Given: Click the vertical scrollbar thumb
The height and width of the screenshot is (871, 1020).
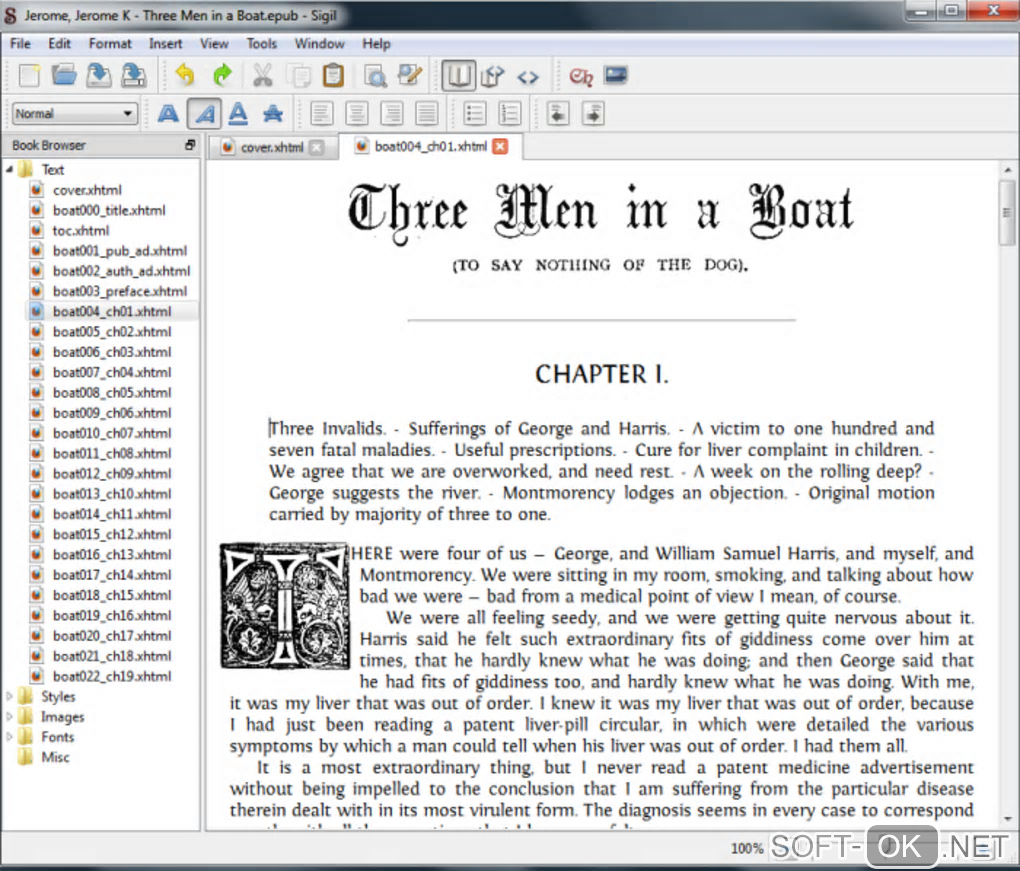Looking at the screenshot, I should (1007, 213).
